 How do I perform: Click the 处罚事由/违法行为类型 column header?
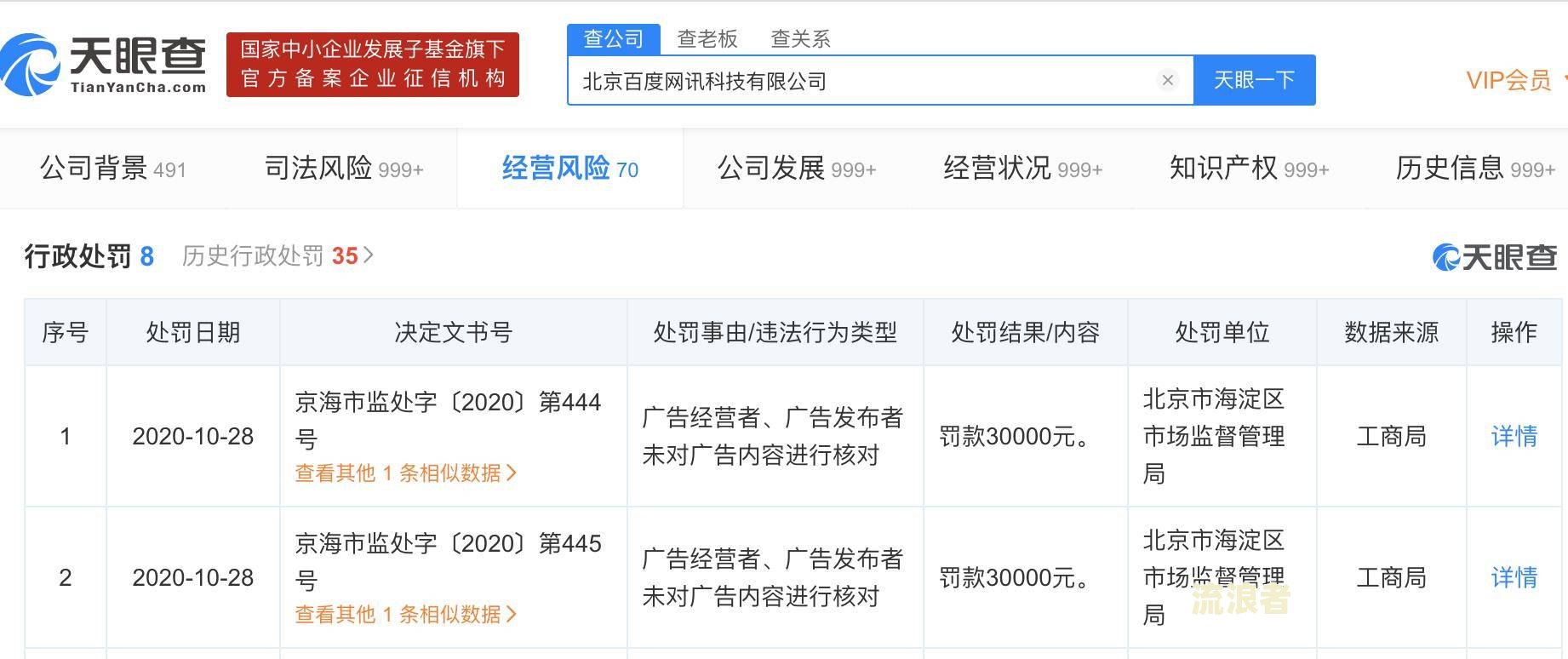775,332
